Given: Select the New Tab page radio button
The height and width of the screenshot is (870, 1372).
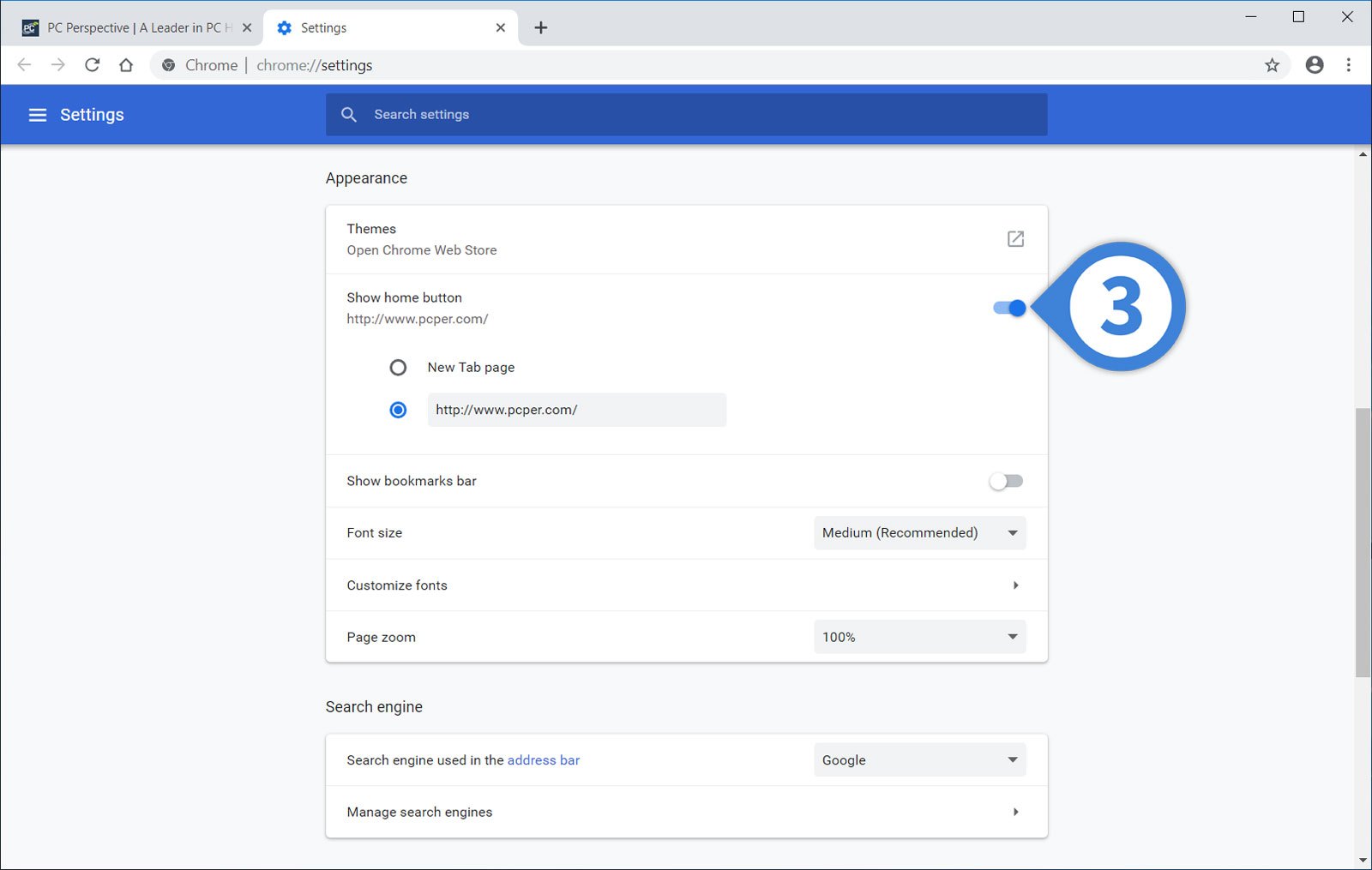Looking at the screenshot, I should click(398, 367).
